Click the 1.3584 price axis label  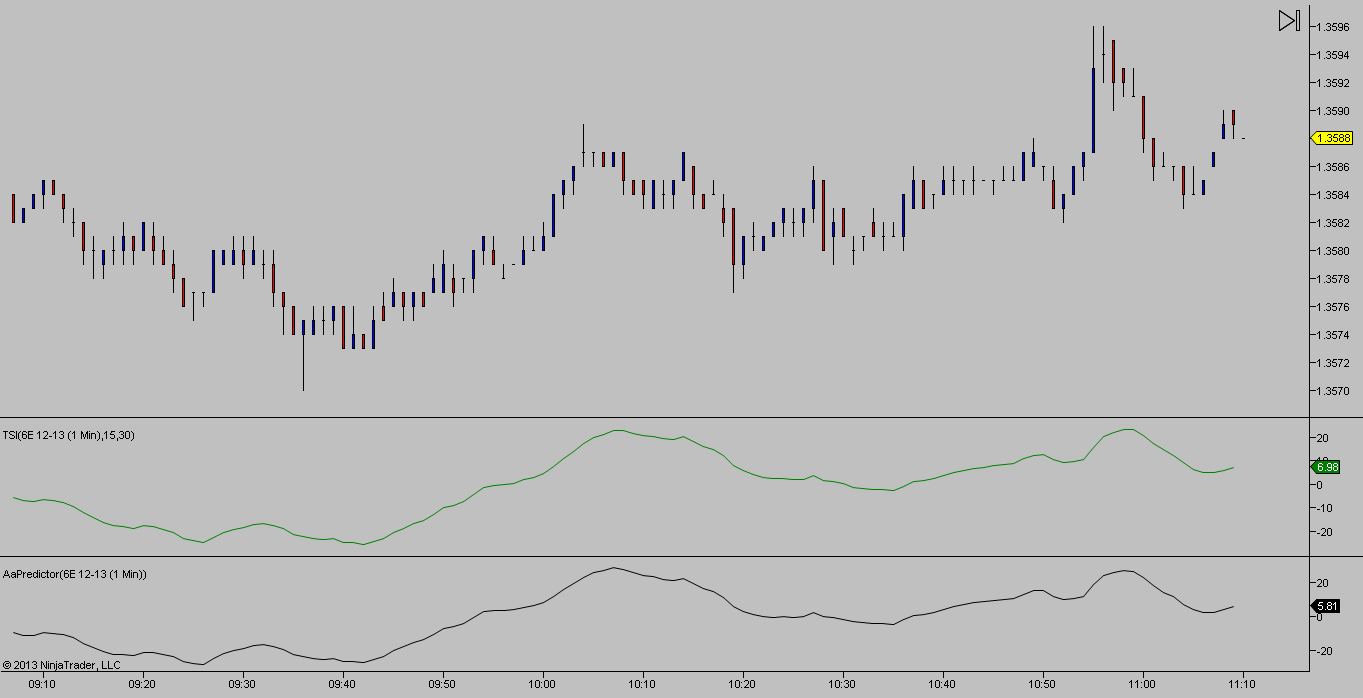pos(1335,195)
